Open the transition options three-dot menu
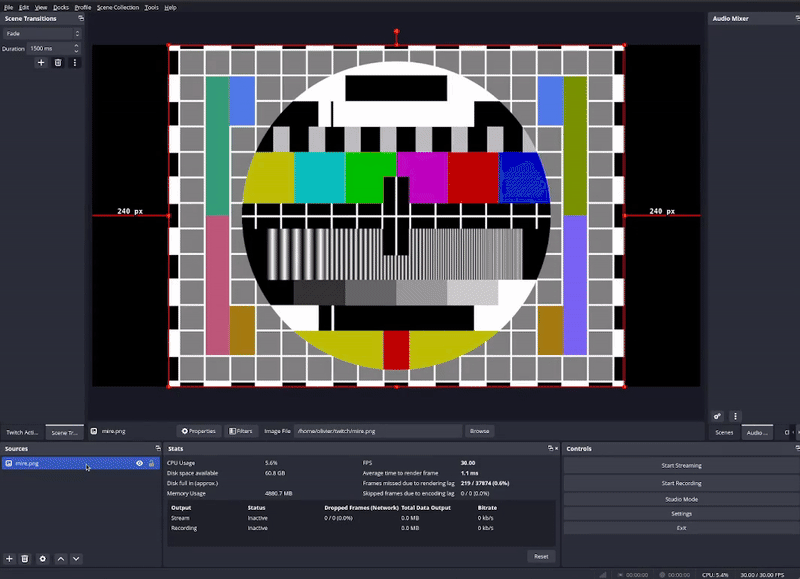Viewport: 800px width, 579px height. (x=75, y=62)
